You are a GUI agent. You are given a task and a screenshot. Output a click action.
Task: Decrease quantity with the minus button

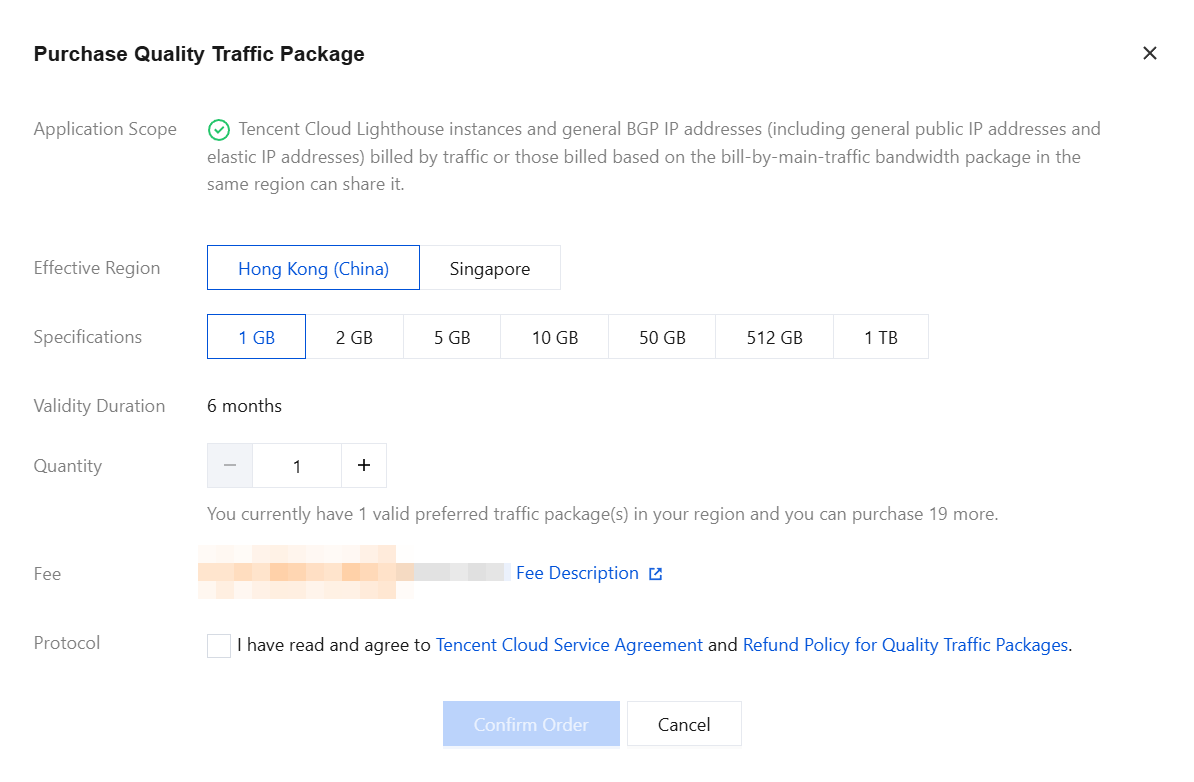230,465
